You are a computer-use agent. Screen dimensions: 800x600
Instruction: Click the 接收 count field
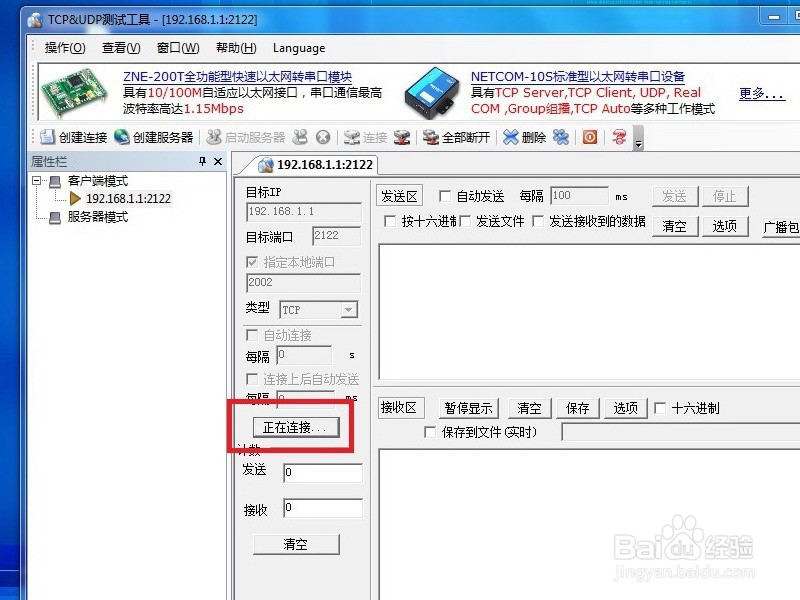[323, 509]
